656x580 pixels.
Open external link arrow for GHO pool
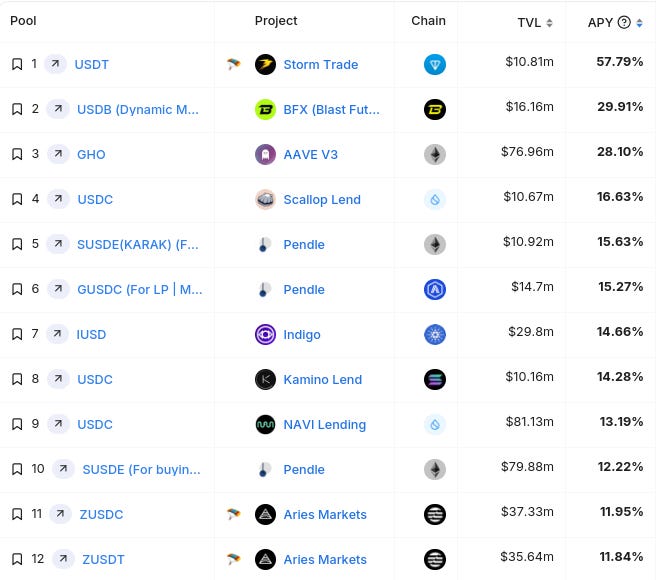[x=58, y=154]
